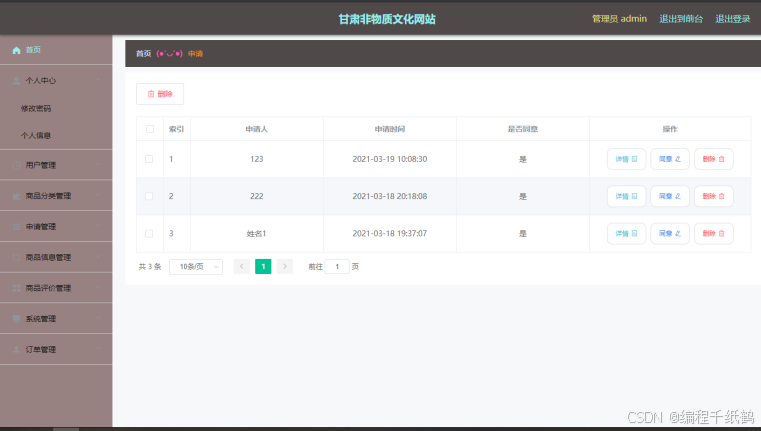Viewport: 761px width, 431px height.
Task: Click the monitor icon beside 系统管理
Action: tap(17, 318)
